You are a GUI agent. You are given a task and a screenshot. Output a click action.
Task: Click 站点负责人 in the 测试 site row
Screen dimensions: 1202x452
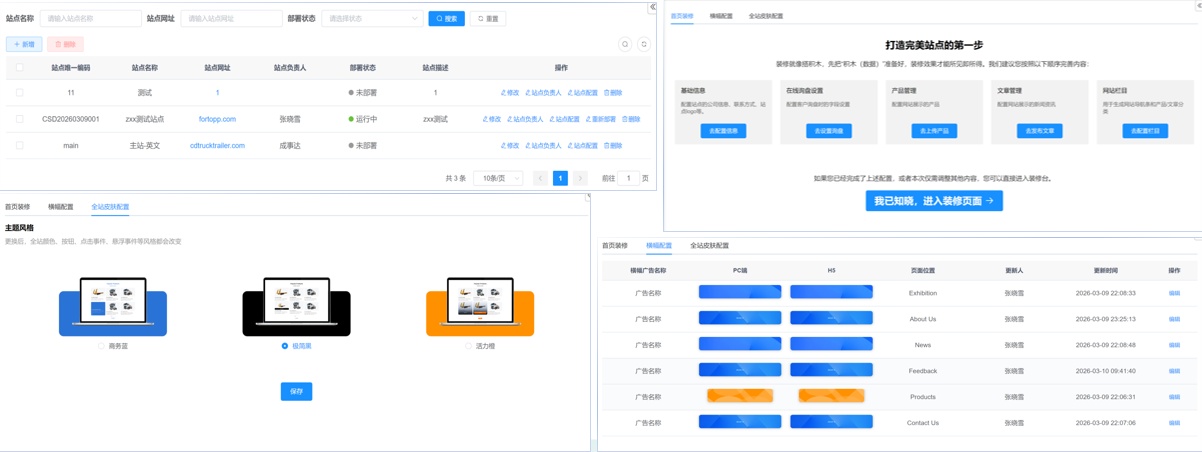pyautogui.click(x=543, y=93)
